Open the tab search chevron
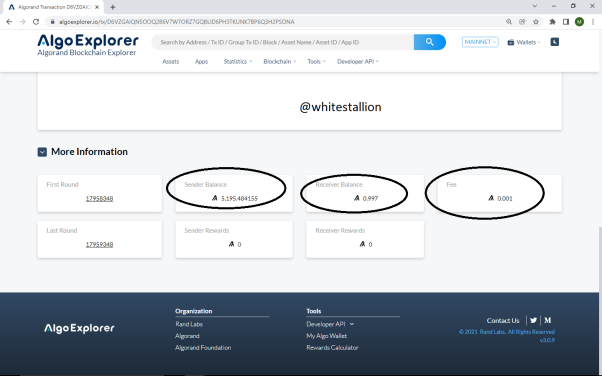 pyautogui.click(x=534, y=6)
